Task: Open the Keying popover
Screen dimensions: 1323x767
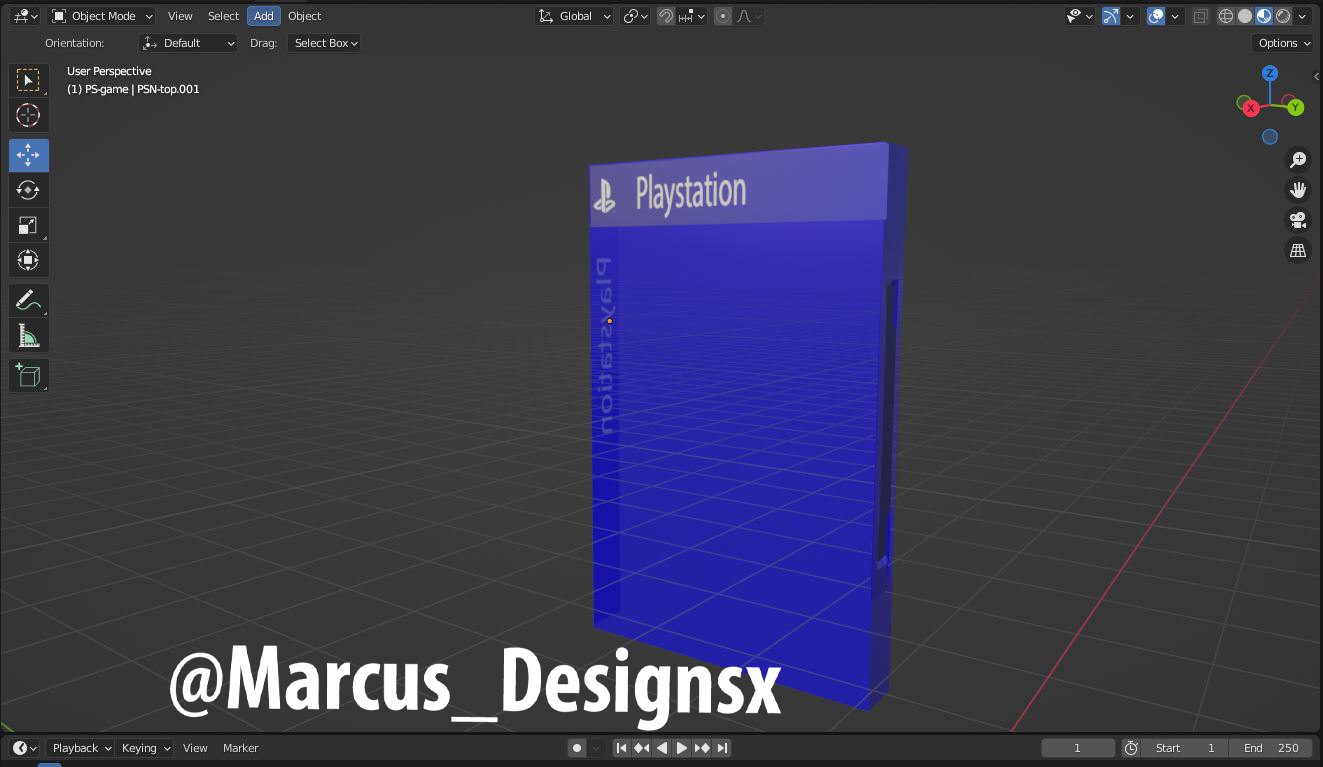Action: tap(145, 748)
